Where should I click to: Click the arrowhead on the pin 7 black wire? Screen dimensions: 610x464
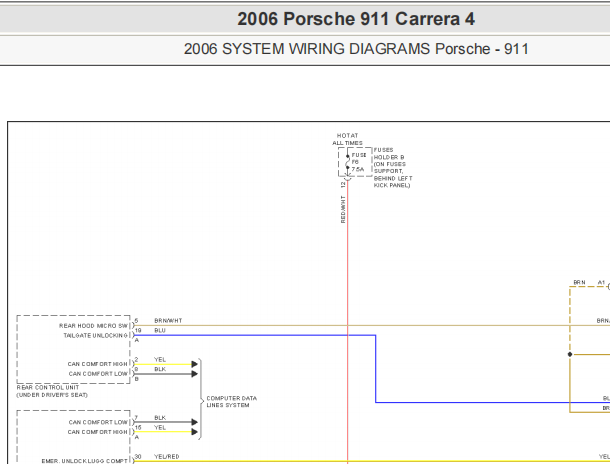coord(195,422)
